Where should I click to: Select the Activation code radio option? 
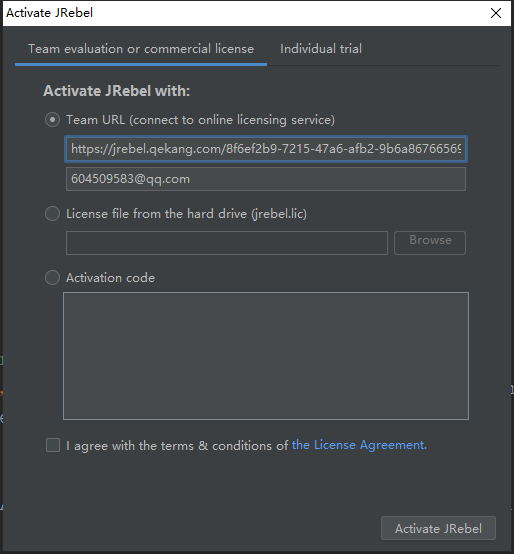pyautogui.click(x=52, y=277)
